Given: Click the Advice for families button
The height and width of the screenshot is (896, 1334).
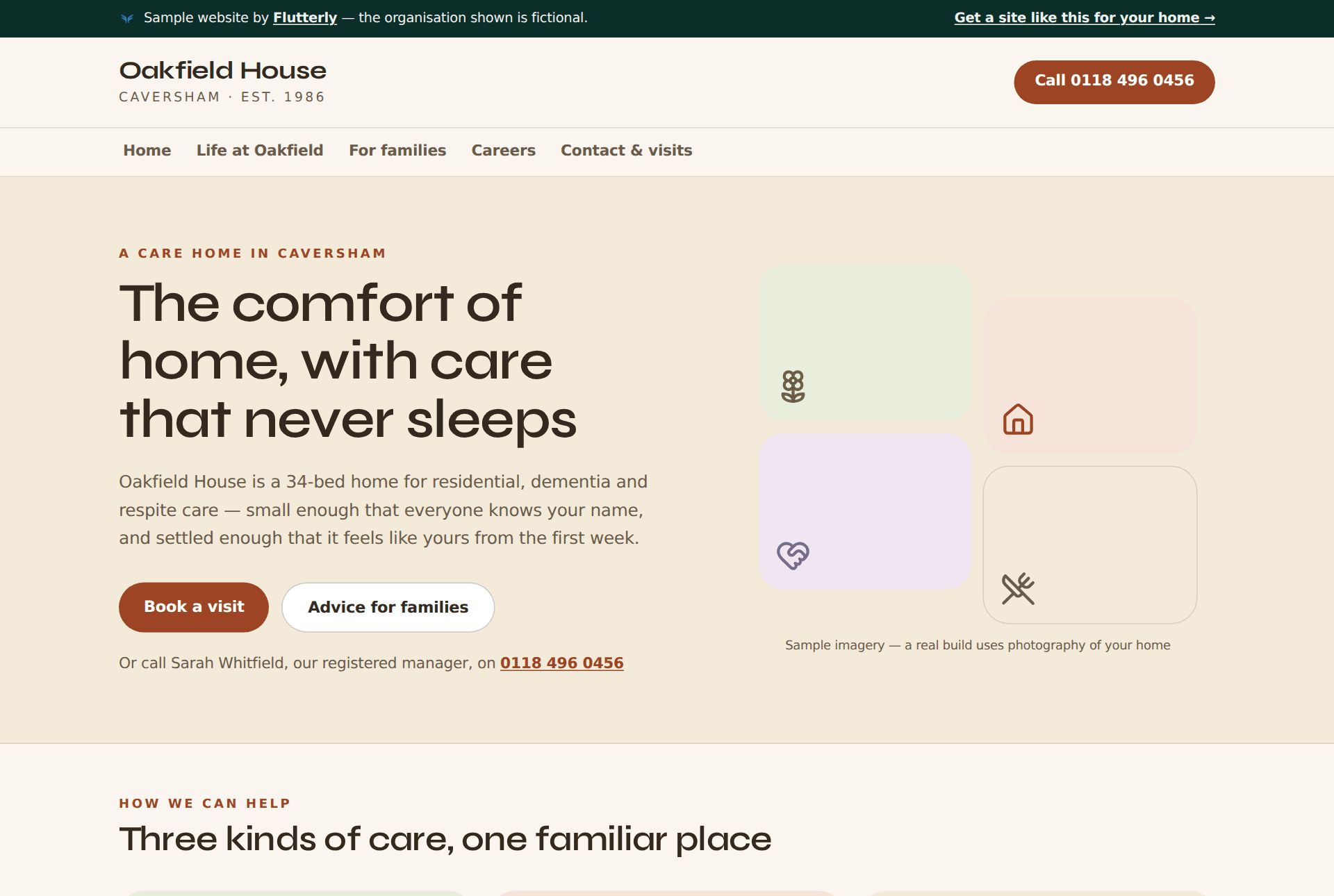Looking at the screenshot, I should coord(388,607).
